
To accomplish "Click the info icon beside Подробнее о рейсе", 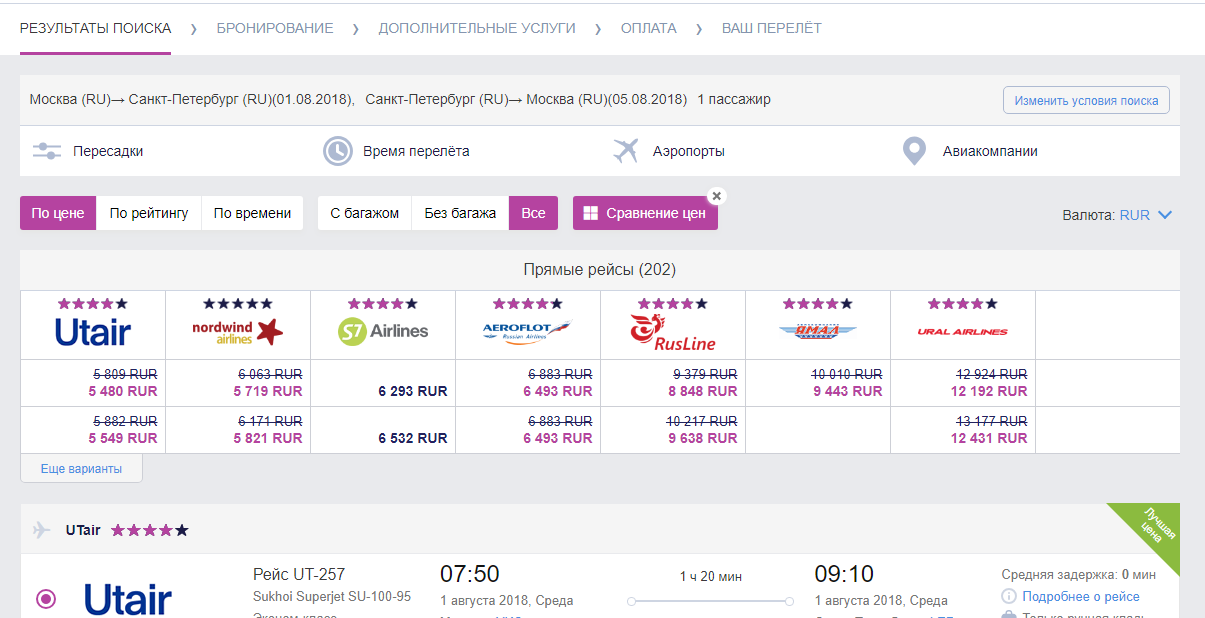I will click(1009, 597).
